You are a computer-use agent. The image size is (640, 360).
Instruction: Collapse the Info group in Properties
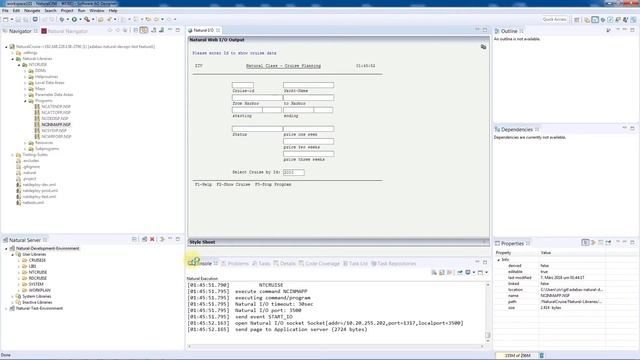coord(498,260)
